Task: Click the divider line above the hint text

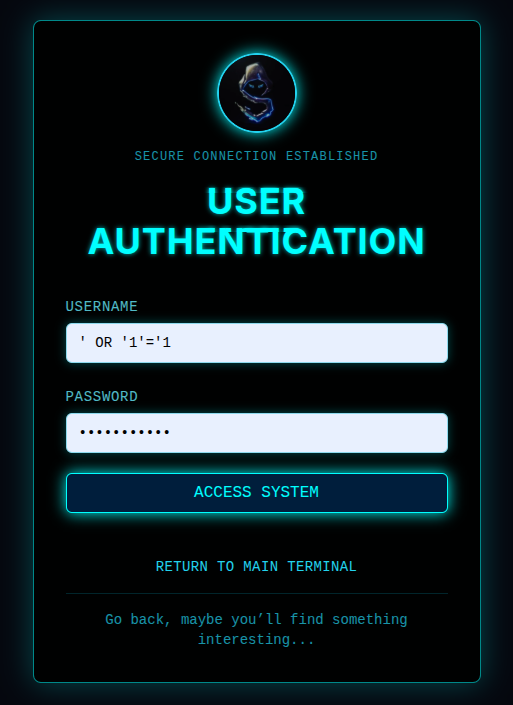Action: click(x=257, y=593)
